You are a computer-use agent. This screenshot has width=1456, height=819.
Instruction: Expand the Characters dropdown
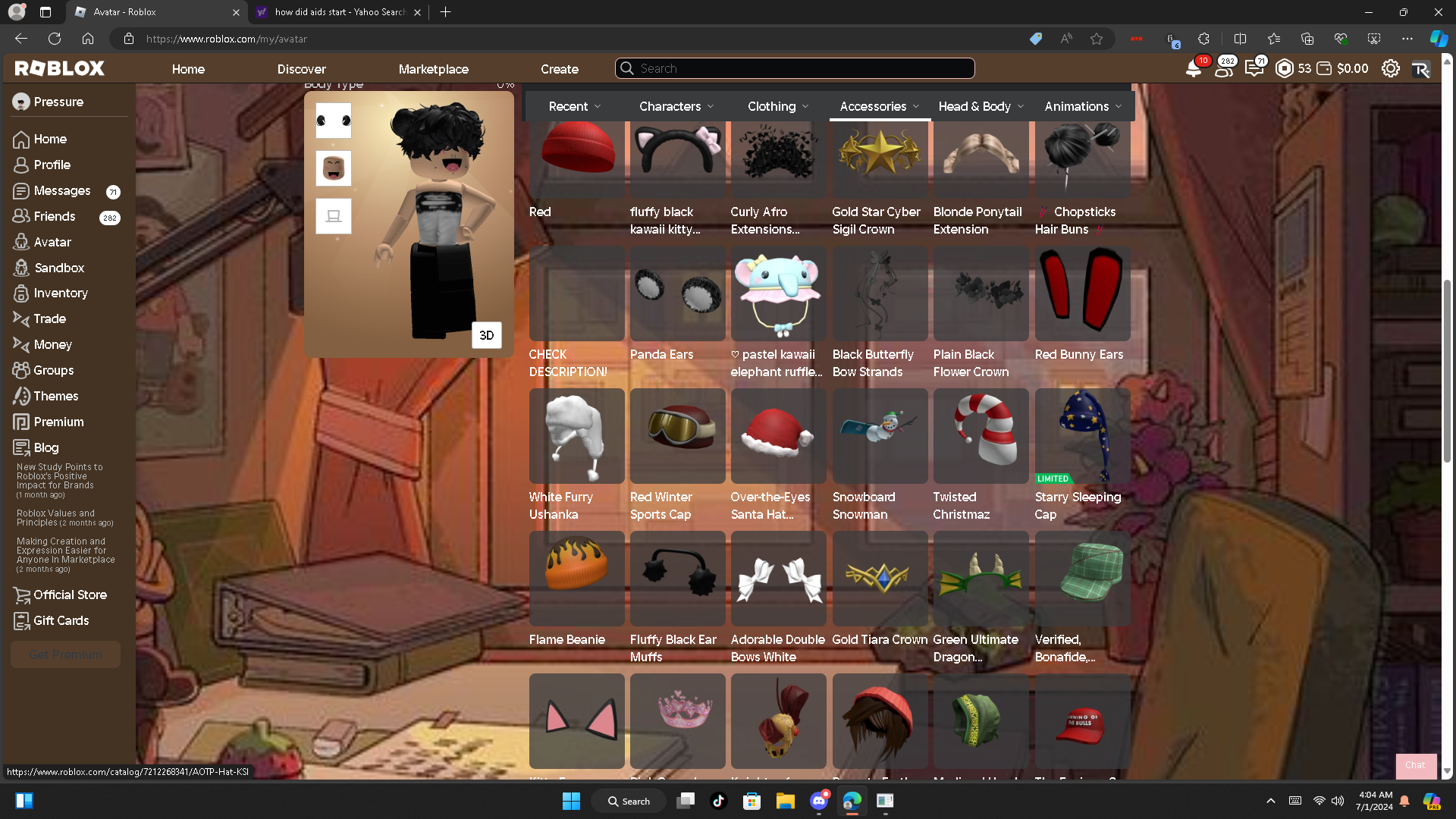click(x=676, y=106)
